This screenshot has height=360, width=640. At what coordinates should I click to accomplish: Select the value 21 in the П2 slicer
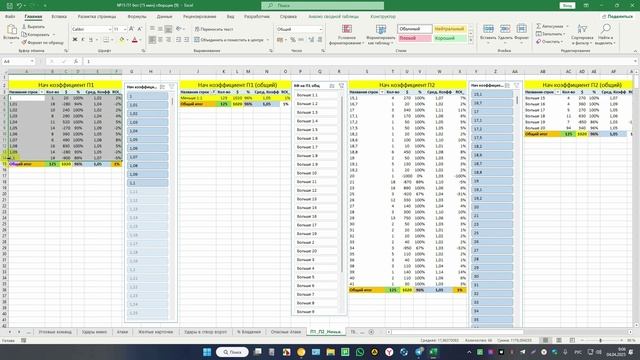(492, 216)
